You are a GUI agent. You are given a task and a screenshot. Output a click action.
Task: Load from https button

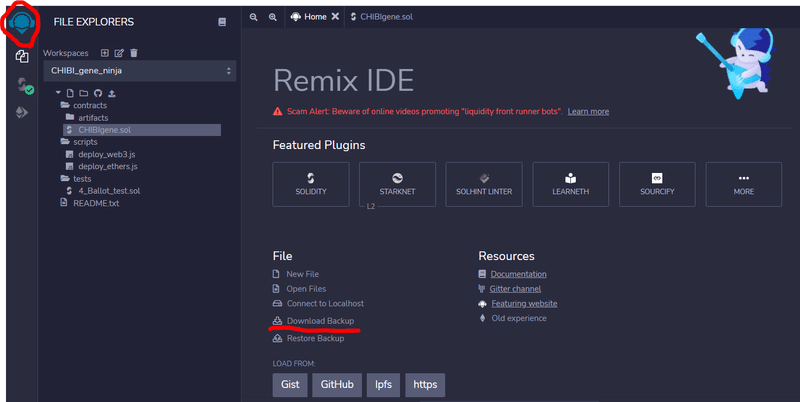pyautogui.click(x=425, y=385)
